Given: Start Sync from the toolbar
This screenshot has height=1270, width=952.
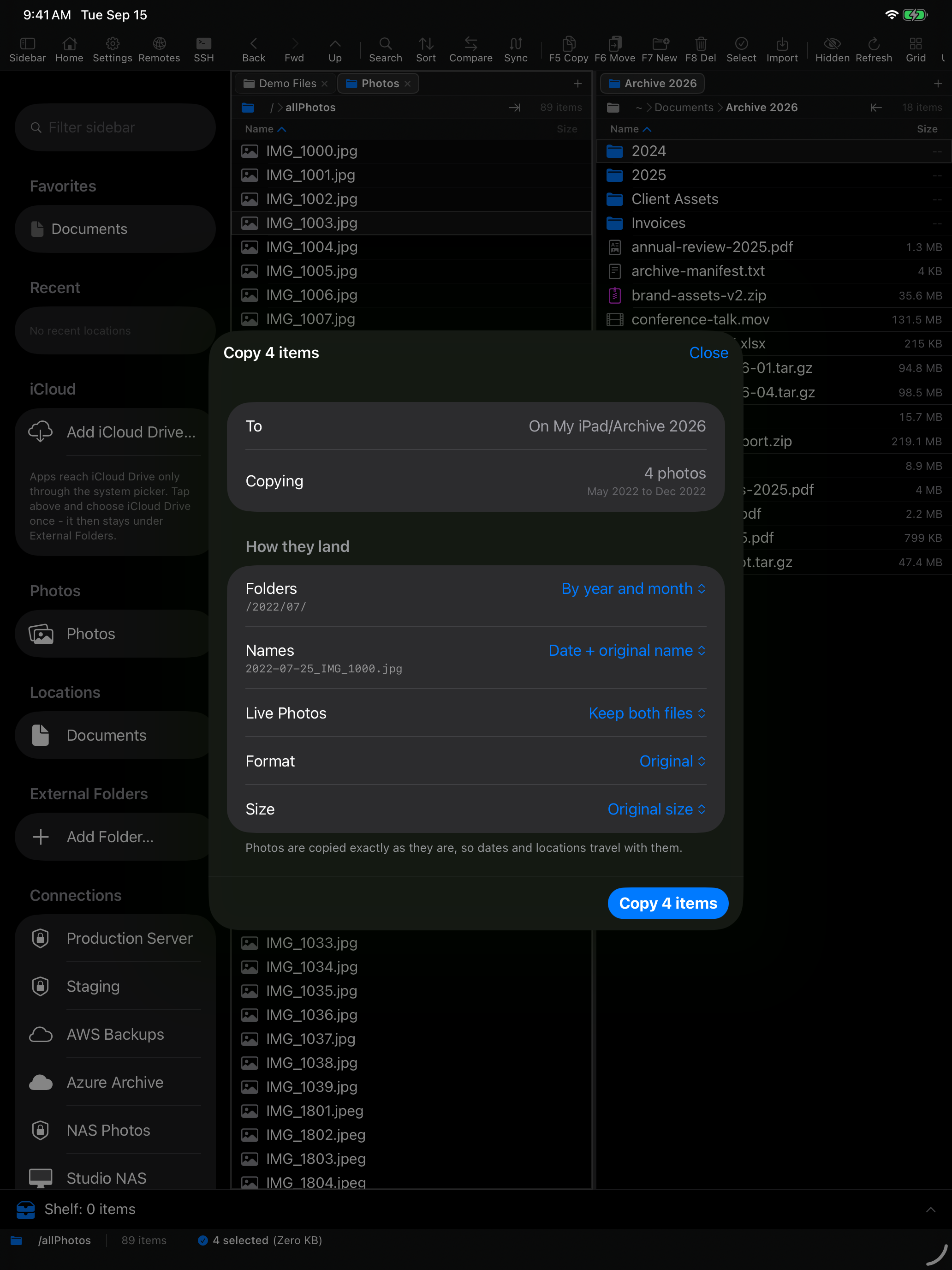Looking at the screenshot, I should [515, 50].
